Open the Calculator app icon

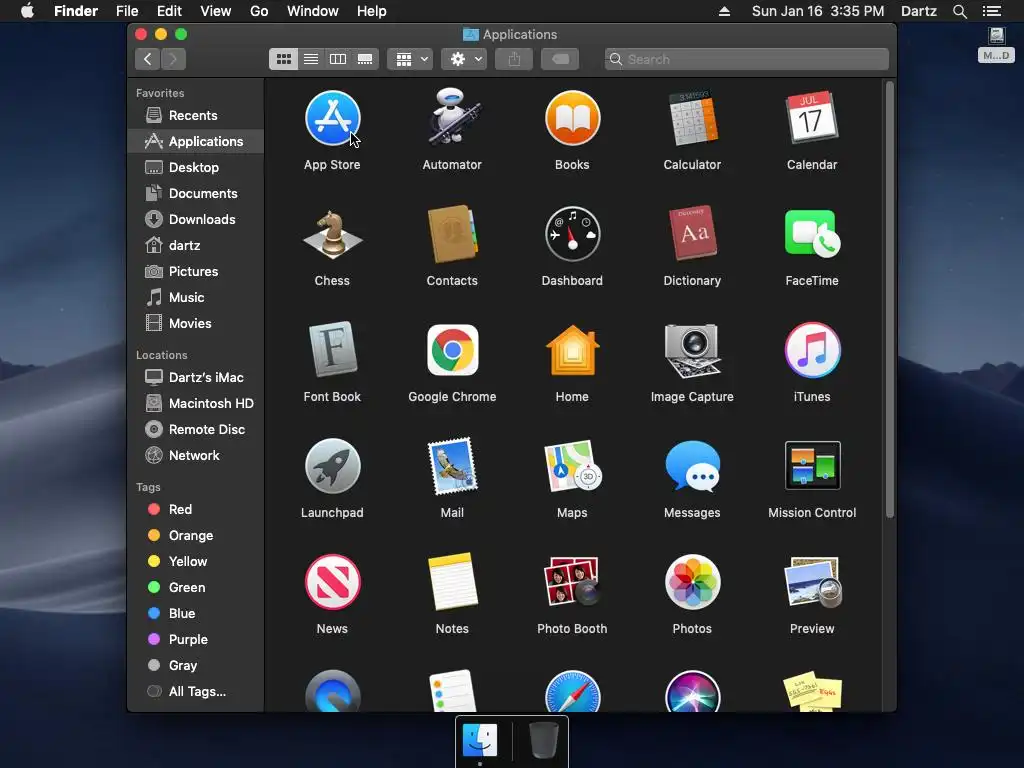pyautogui.click(x=692, y=118)
